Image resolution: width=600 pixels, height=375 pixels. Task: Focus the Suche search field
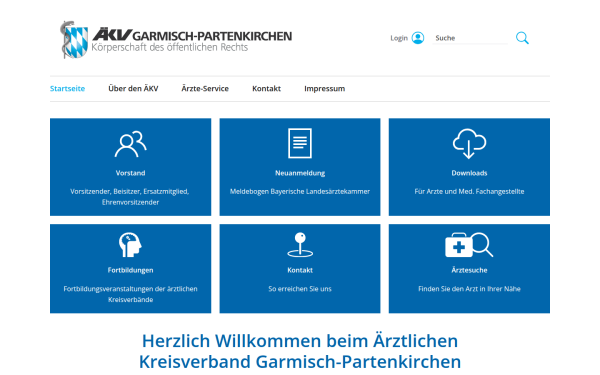[470, 38]
